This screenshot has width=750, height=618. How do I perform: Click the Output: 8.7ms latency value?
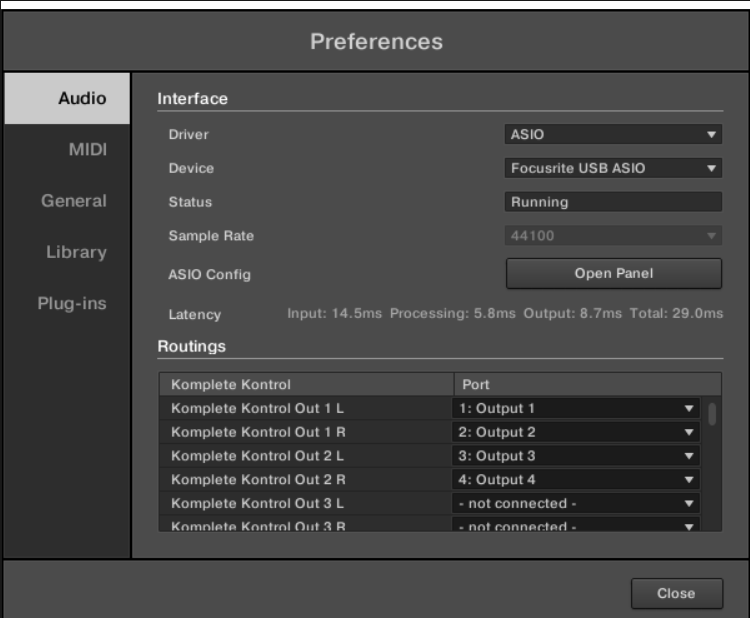(572, 313)
